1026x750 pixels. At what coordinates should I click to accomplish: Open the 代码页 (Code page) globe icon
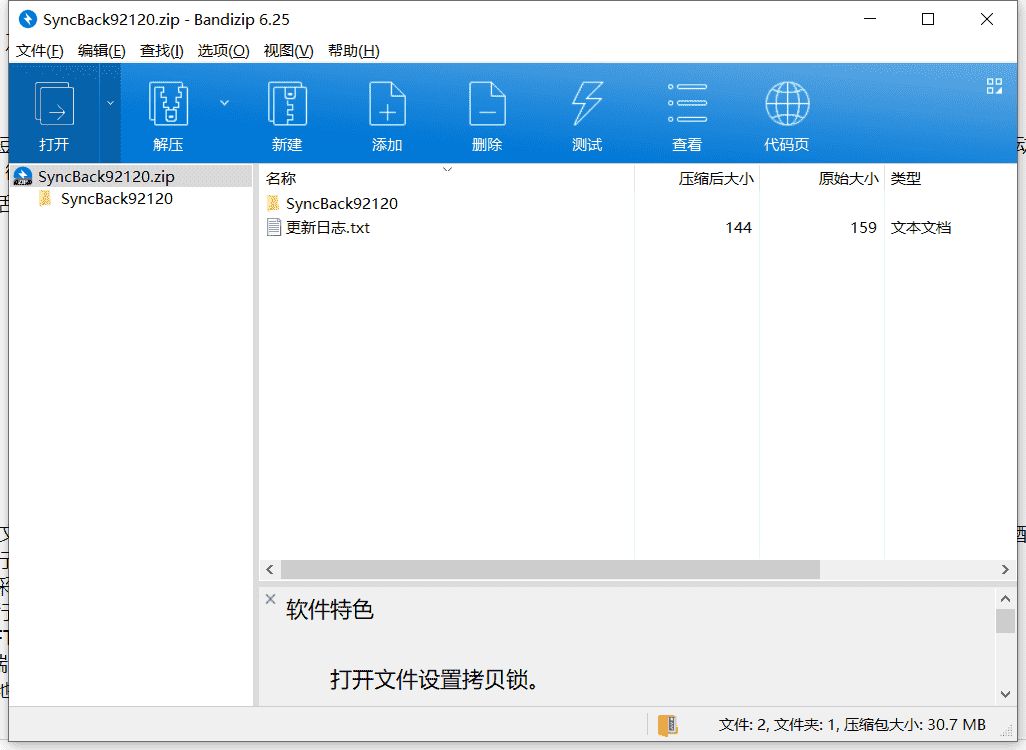coord(787,103)
